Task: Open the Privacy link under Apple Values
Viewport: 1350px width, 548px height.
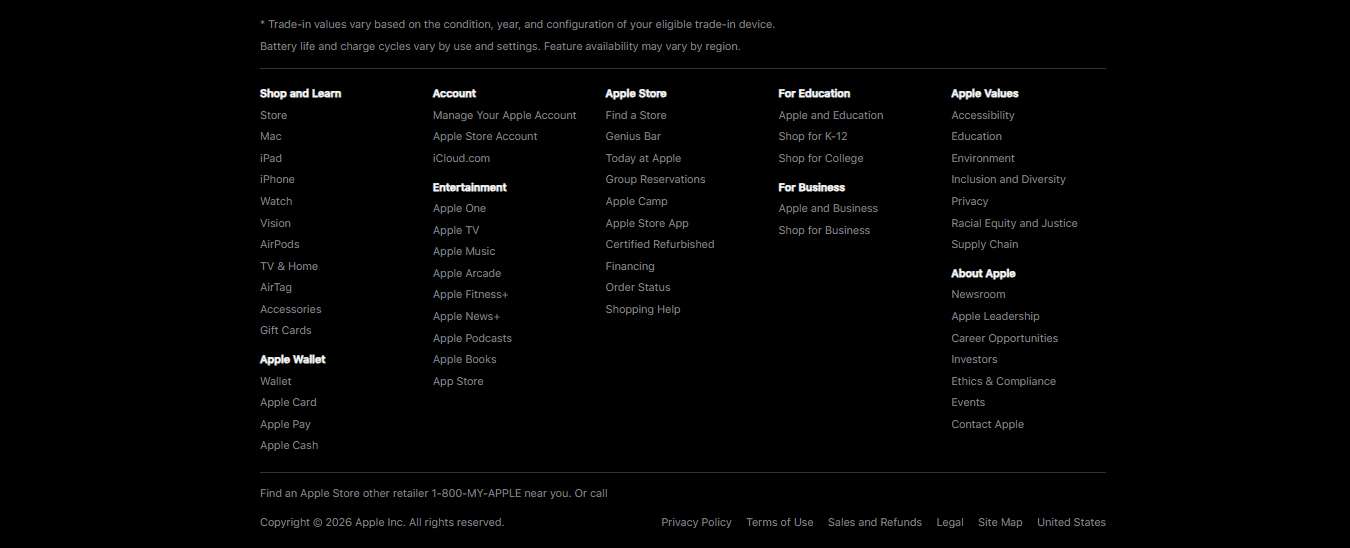Action: (970, 201)
